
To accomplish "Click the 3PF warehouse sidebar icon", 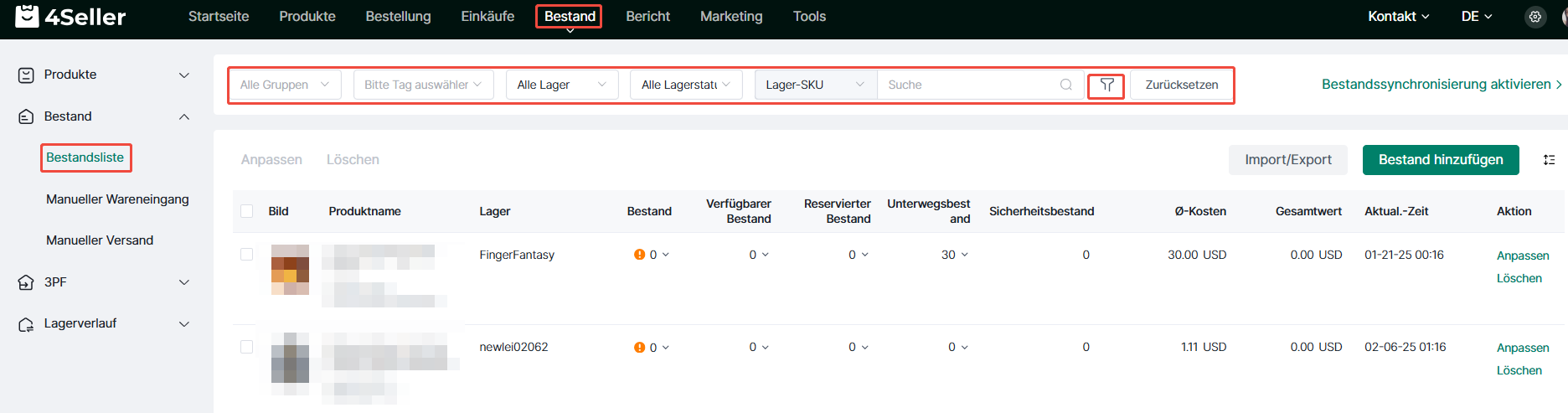I will [x=26, y=282].
